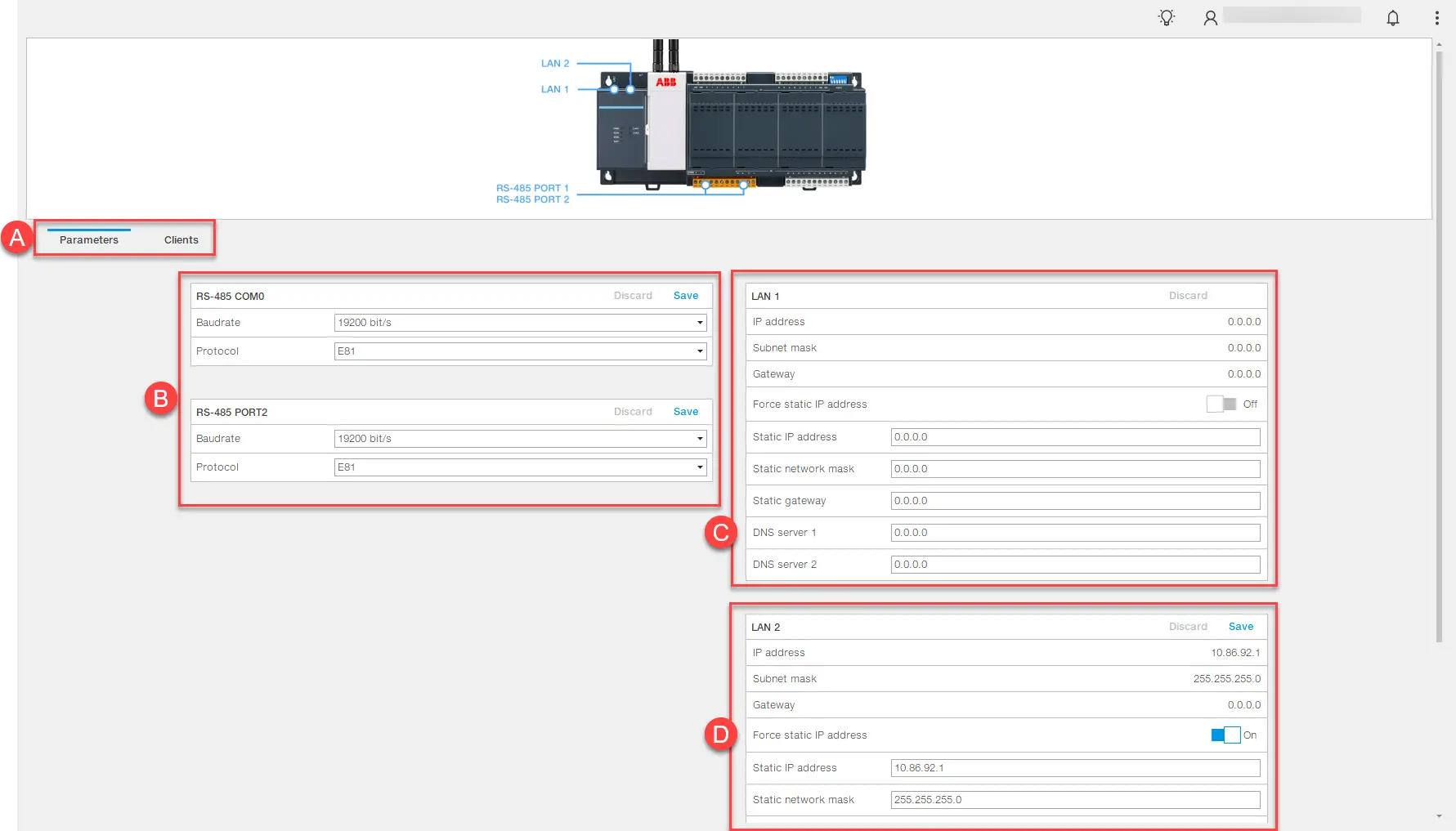The image size is (1456, 831).
Task: Expand the RS-485 PORT2 Baudrate dropdown
Action: (x=520, y=439)
